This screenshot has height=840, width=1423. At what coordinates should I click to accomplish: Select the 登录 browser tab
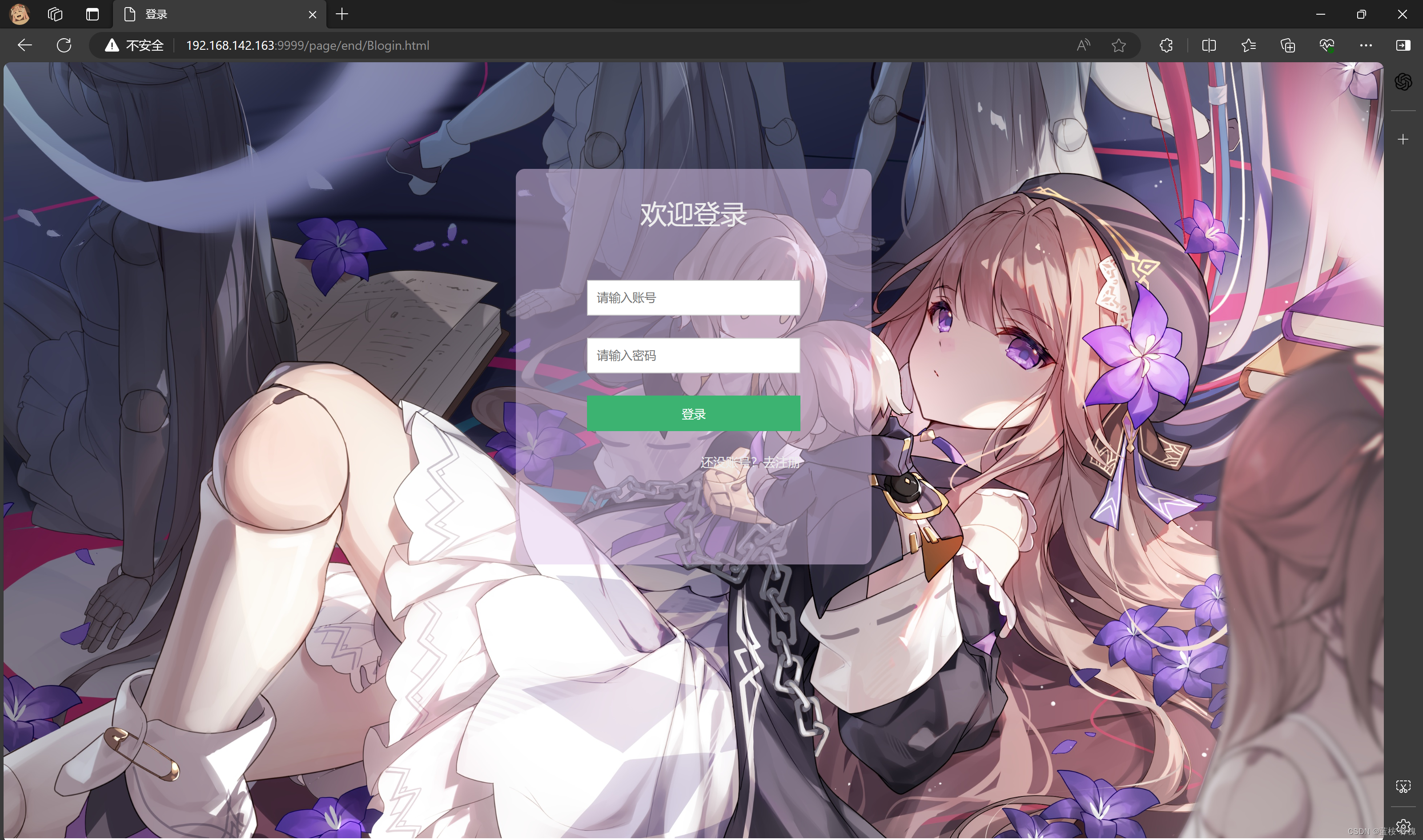click(x=219, y=14)
